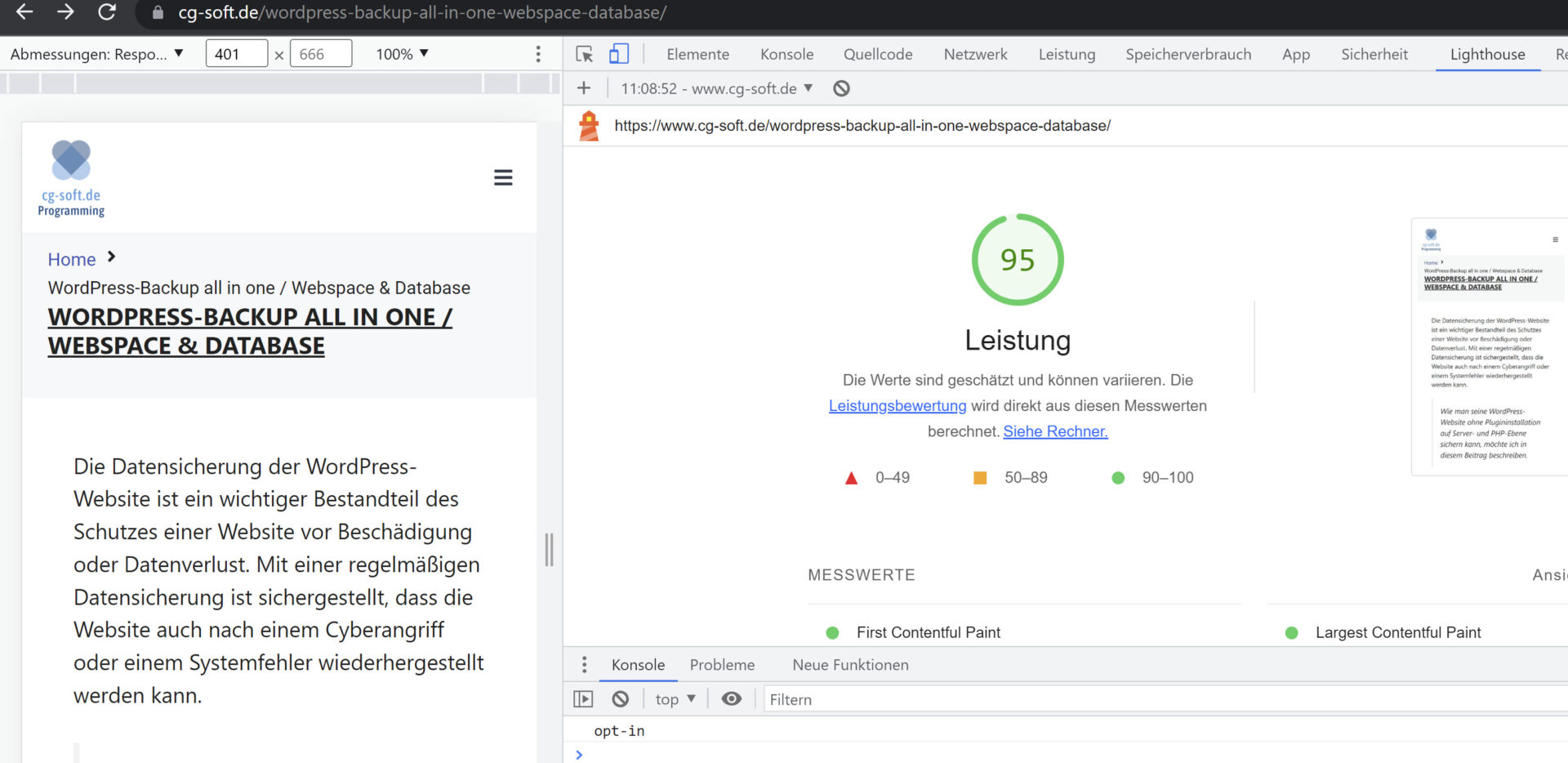
Task: Click the page screenshot thumbnail
Action: [x=1489, y=346]
